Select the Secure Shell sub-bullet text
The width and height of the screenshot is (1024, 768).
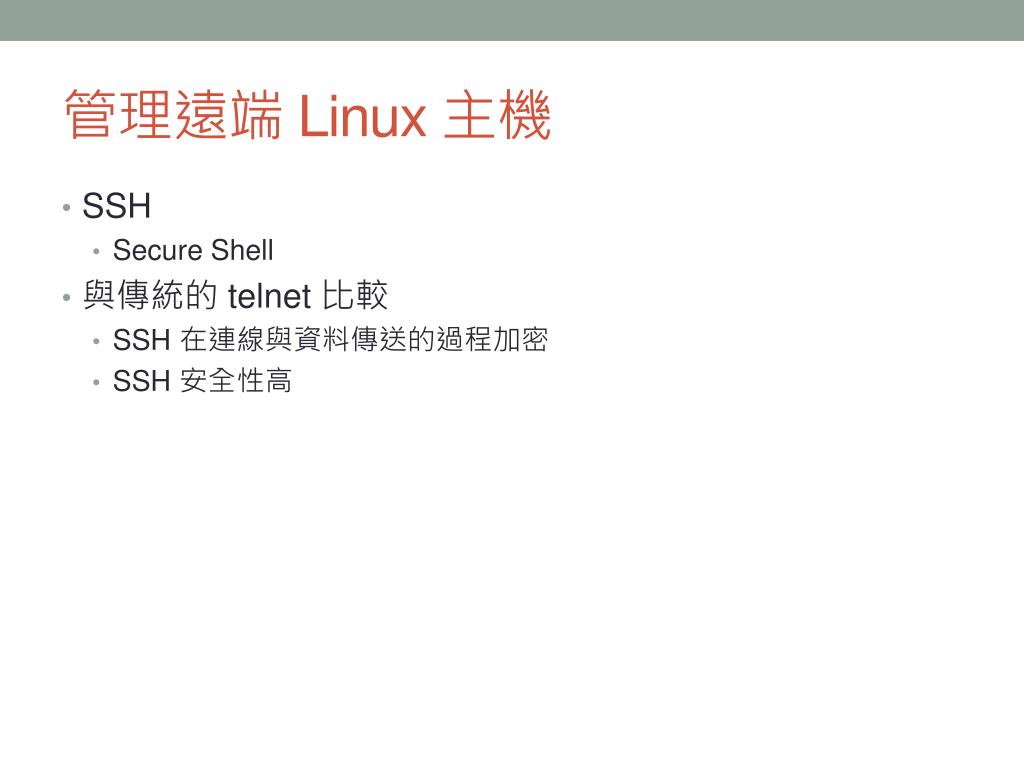(x=193, y=250)
